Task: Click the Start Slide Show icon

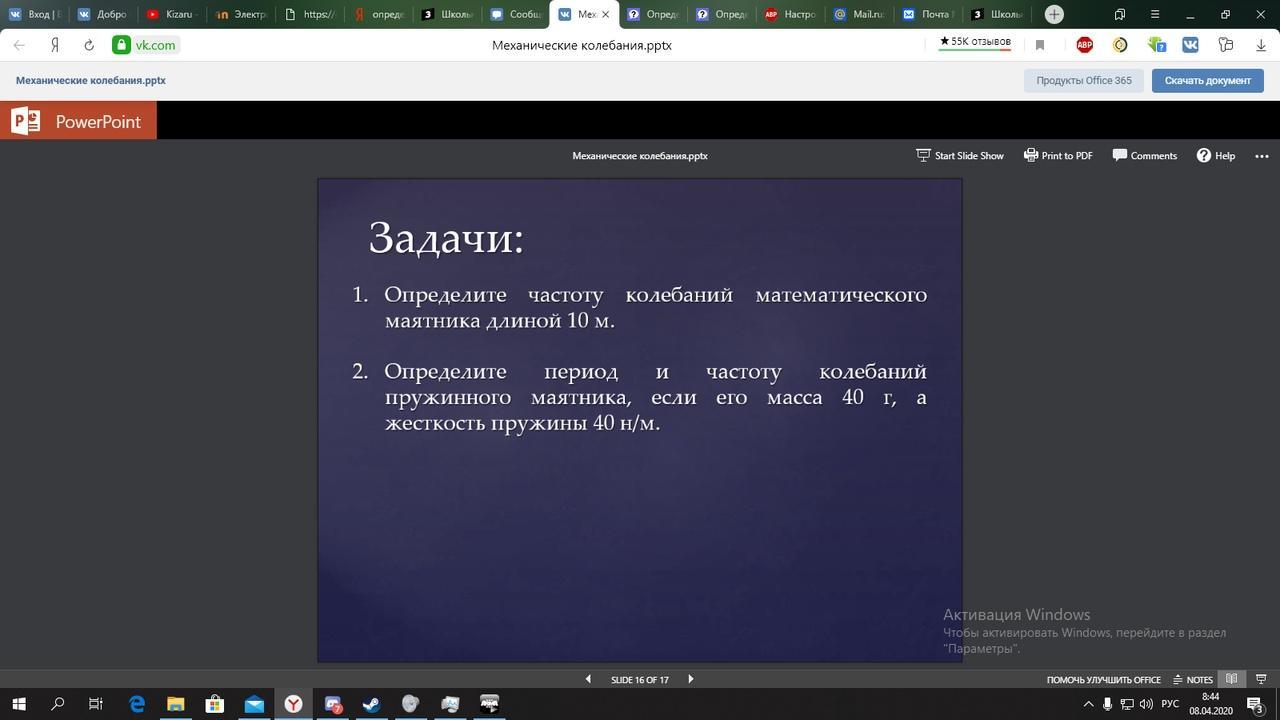Action: click(x=923, y=155)
